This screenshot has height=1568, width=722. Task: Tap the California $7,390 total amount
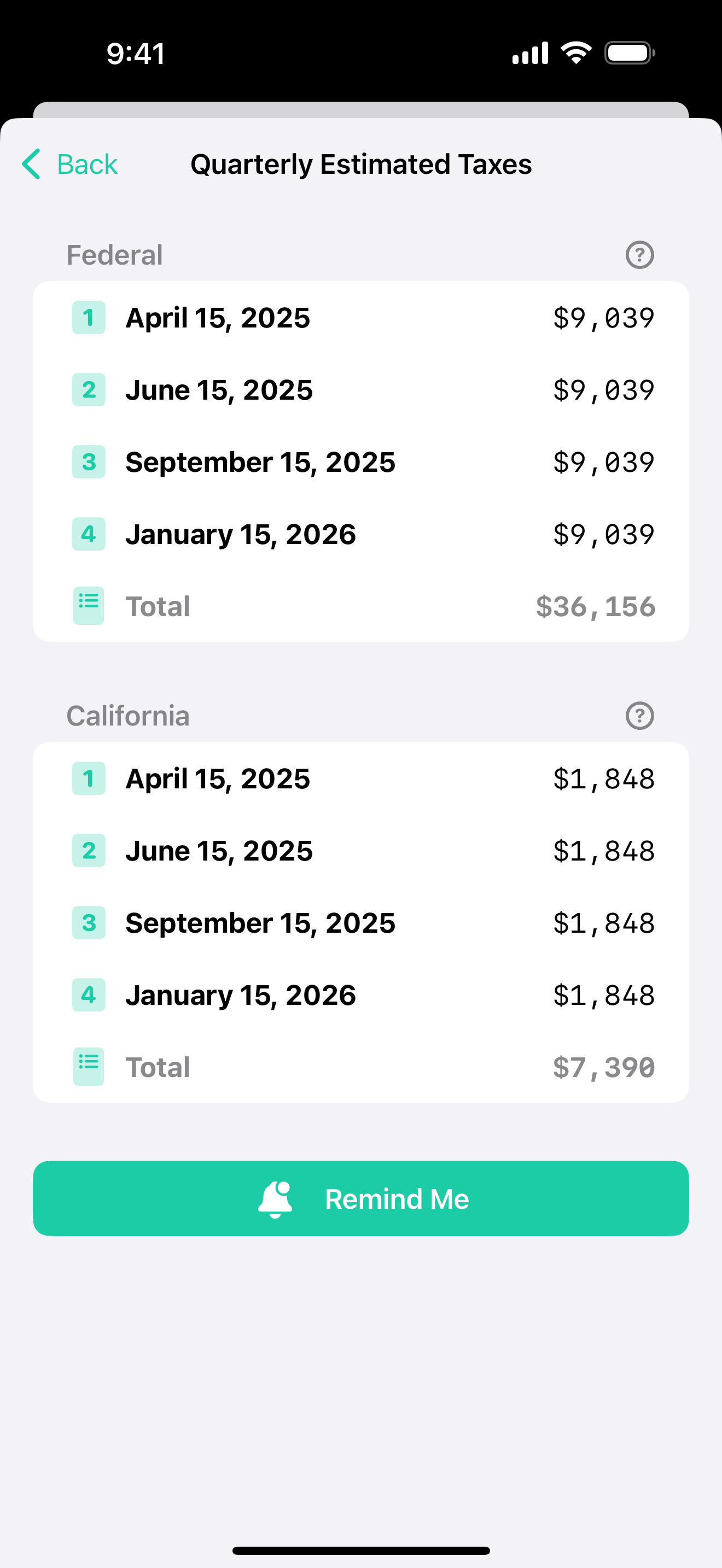coord(604,1067)
